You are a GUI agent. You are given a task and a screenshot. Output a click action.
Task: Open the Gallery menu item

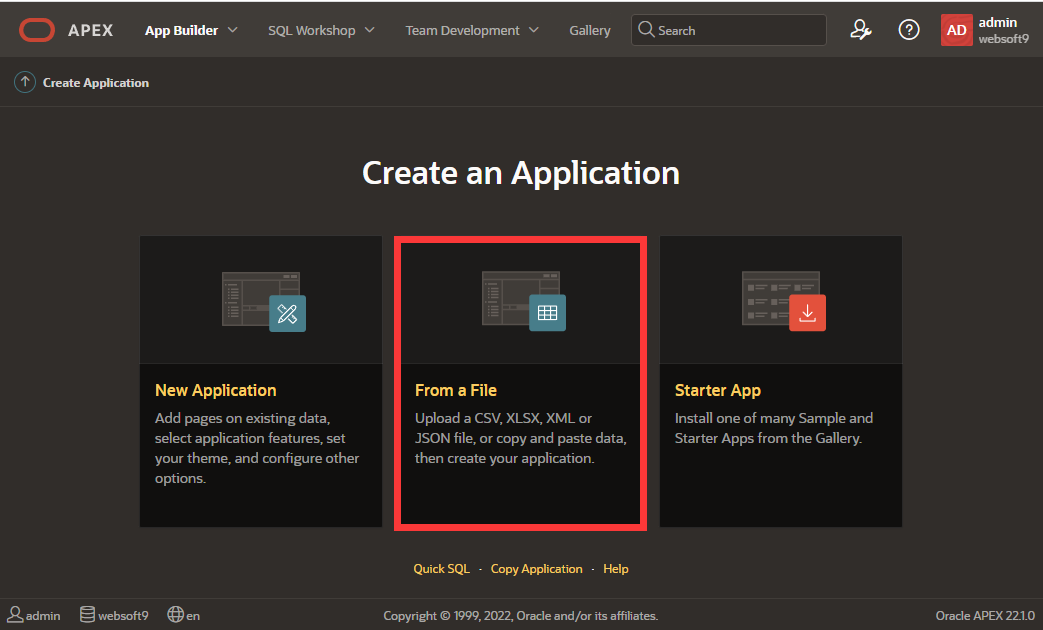590,30
